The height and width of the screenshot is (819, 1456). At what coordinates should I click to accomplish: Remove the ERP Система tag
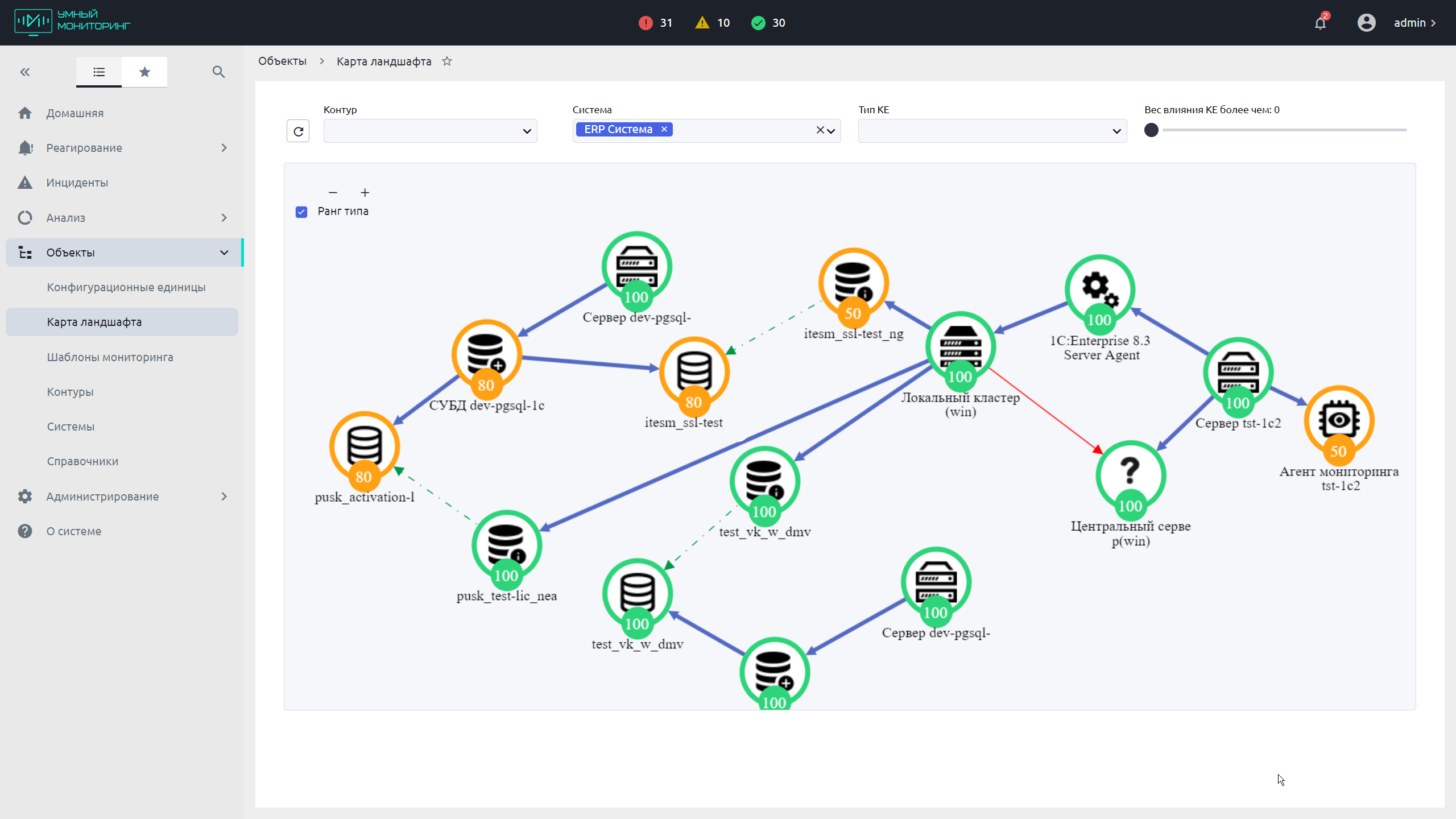coord(664,130)
